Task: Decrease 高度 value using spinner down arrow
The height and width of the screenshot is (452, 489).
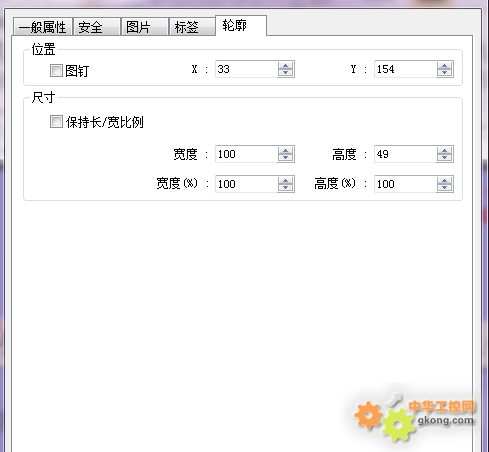Action: click(x=444, y=158)
